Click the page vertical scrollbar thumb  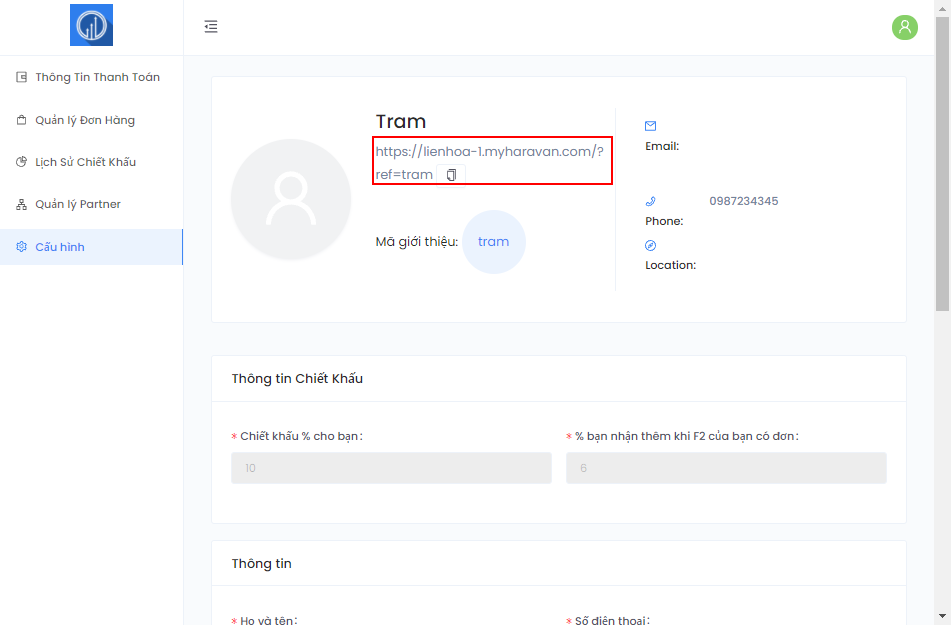point(942,164)
